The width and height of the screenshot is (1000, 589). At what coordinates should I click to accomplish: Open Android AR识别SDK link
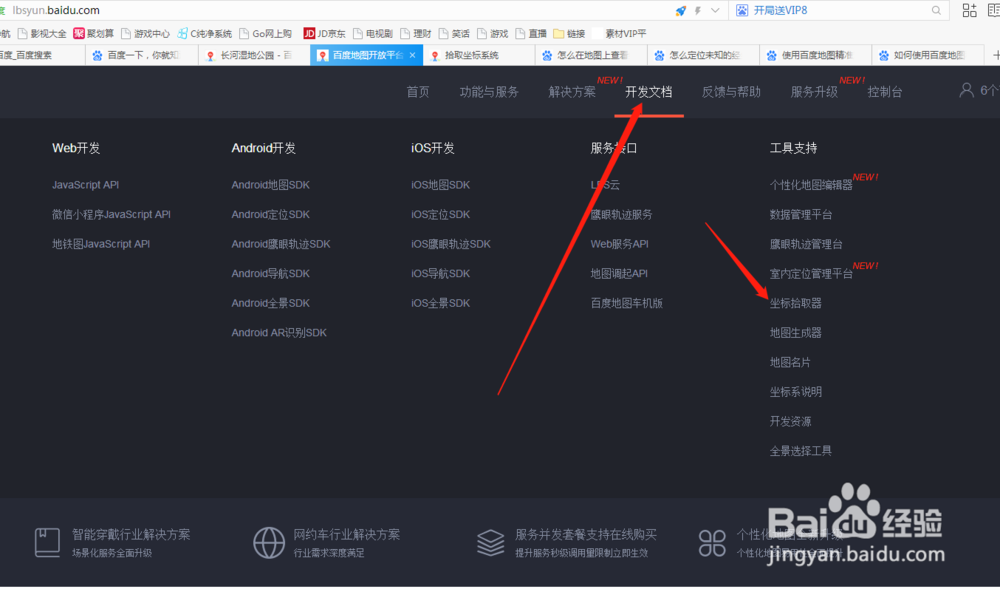point(279,332)
